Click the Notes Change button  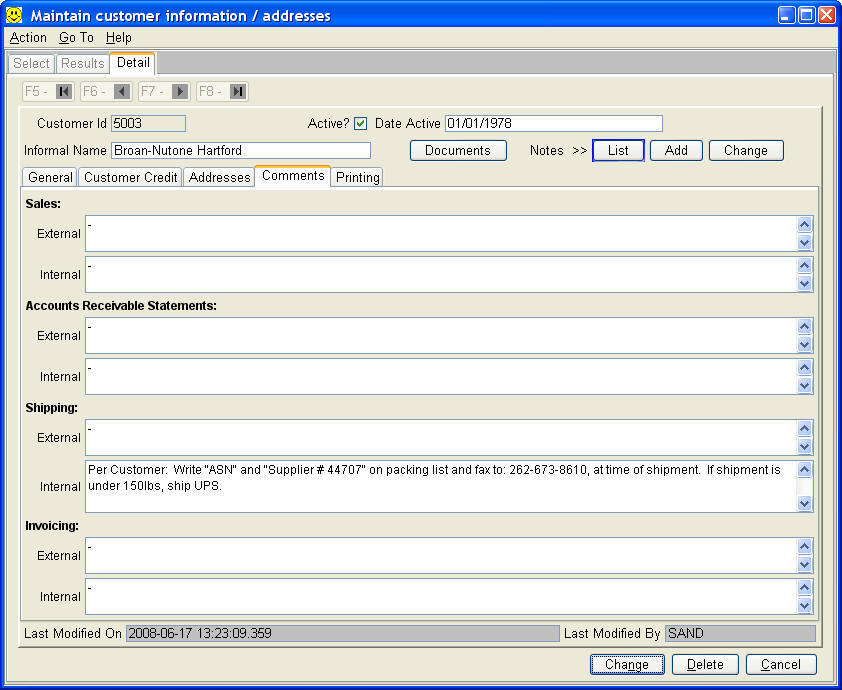(x=746, y=150)
